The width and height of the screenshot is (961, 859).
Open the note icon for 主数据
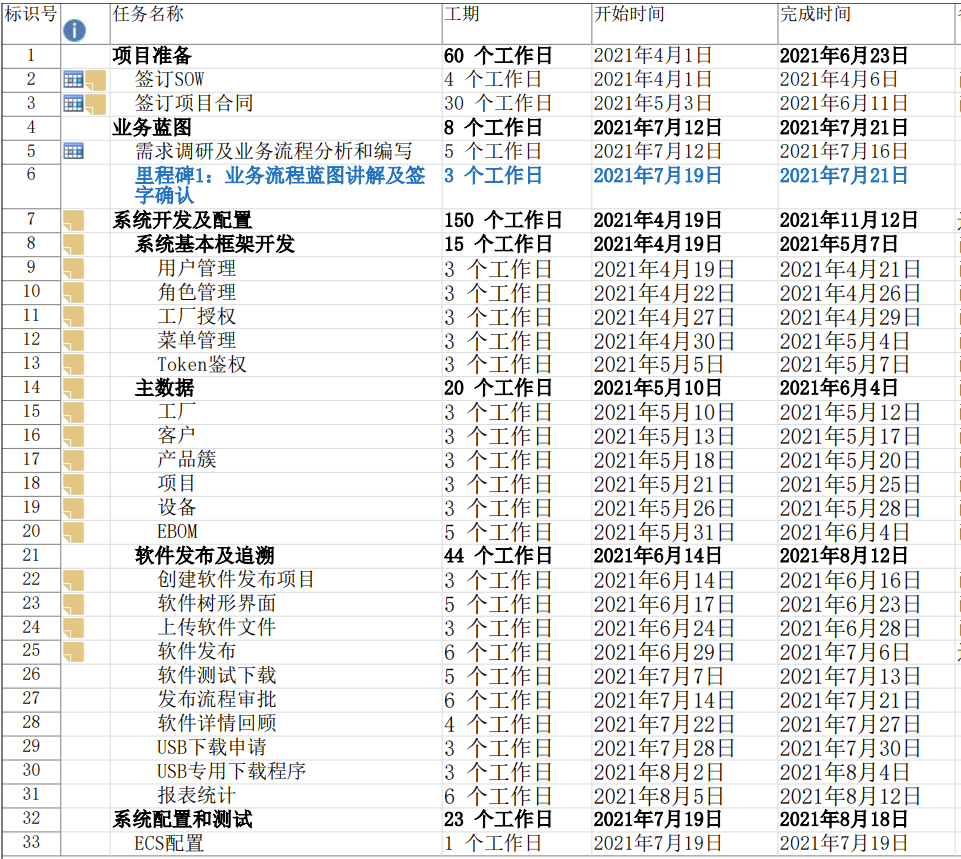74,388
